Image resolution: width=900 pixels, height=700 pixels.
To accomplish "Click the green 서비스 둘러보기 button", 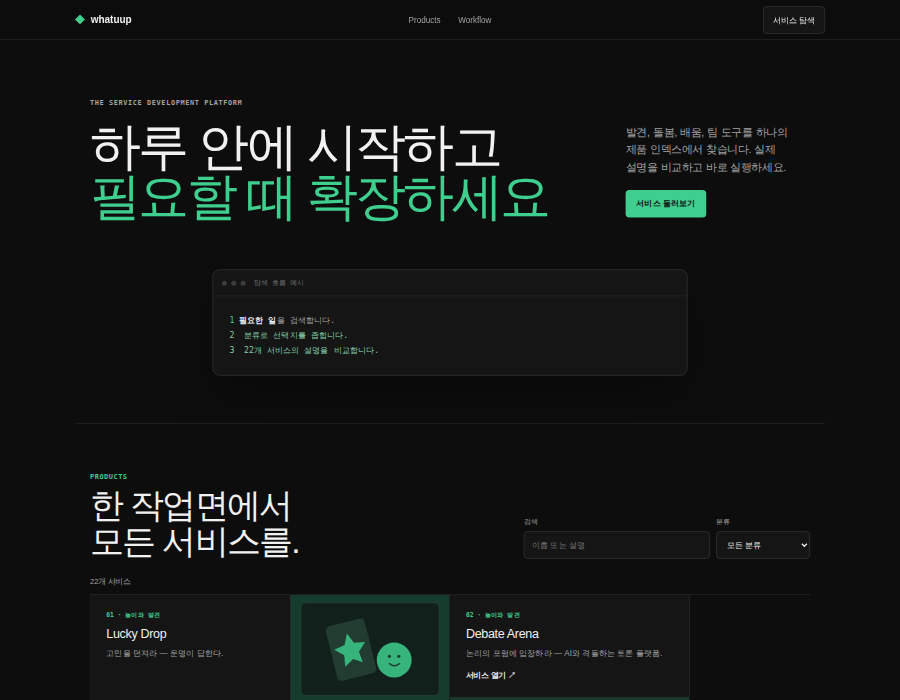I will 665,204.
